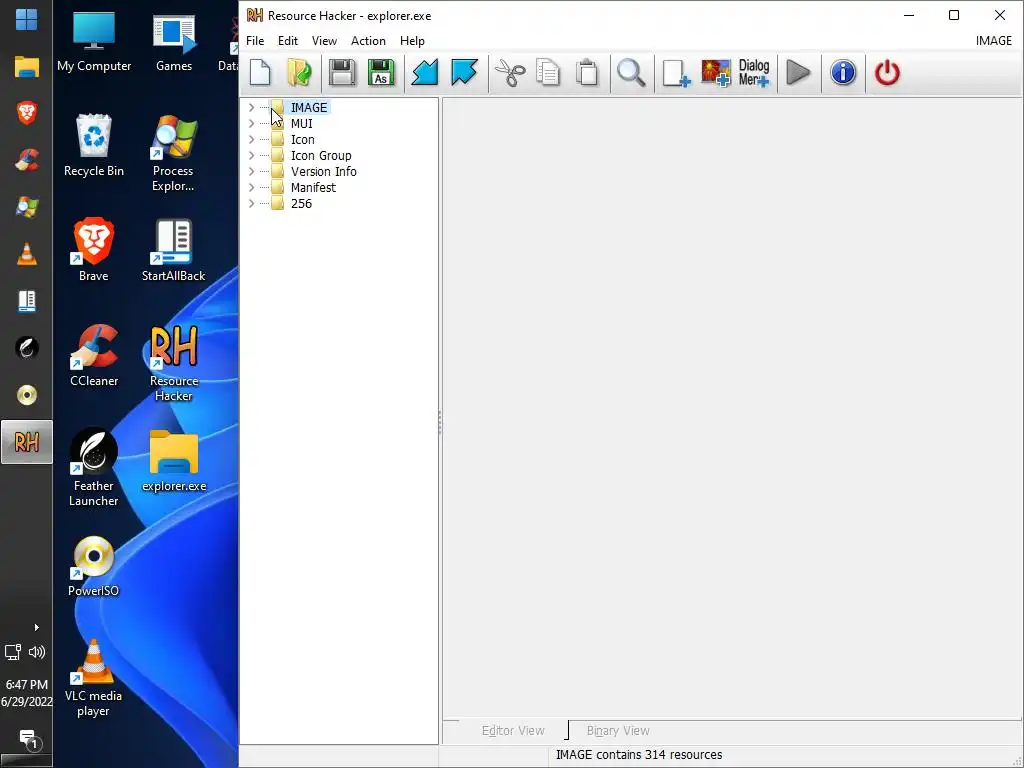Click the Import resource blue arrow icon
Viewport: 1024px width, 768px height.
(464, 72)
